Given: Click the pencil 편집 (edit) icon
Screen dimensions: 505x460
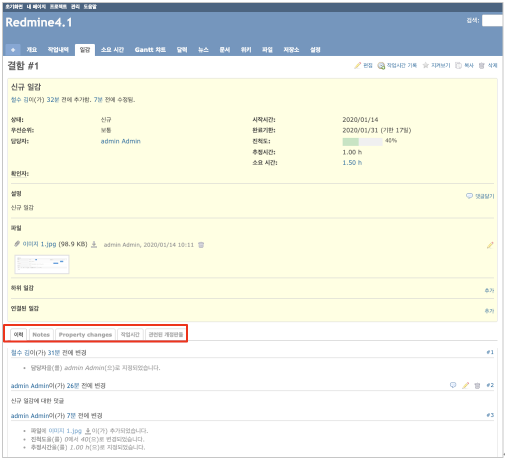Looking at the screenshot, I should click(x=358, y=65).
